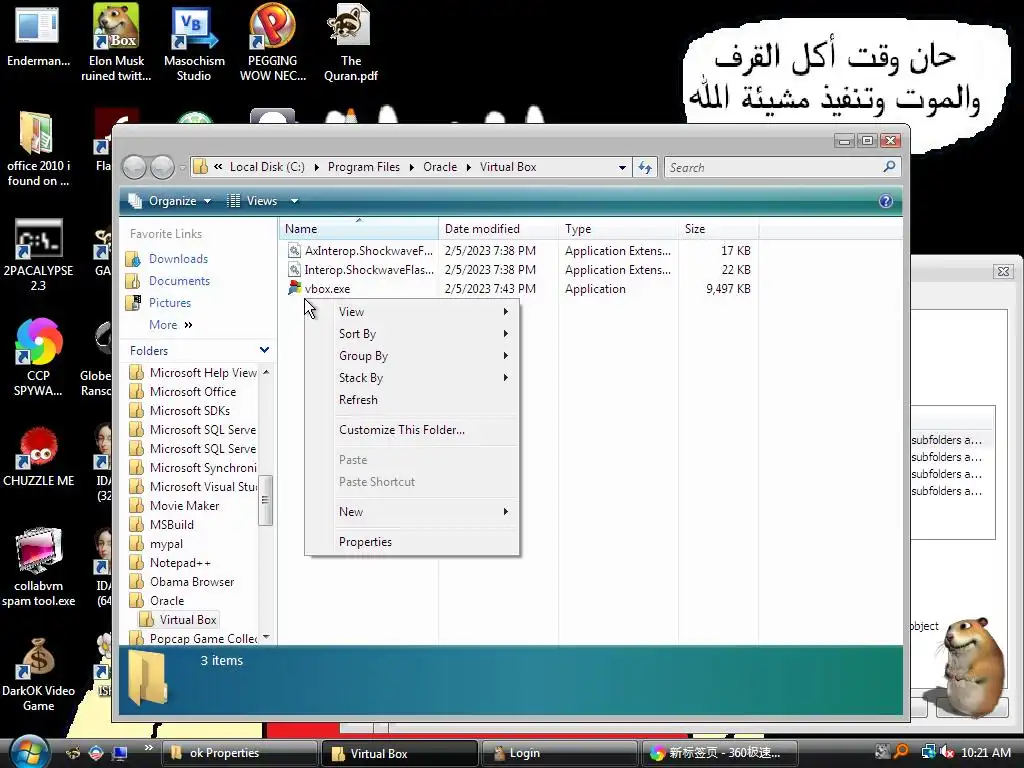Go to Oracle breadcrumb segment
Image resolution: width=1024 pixels, height=768 pixels.
point(440,167)
